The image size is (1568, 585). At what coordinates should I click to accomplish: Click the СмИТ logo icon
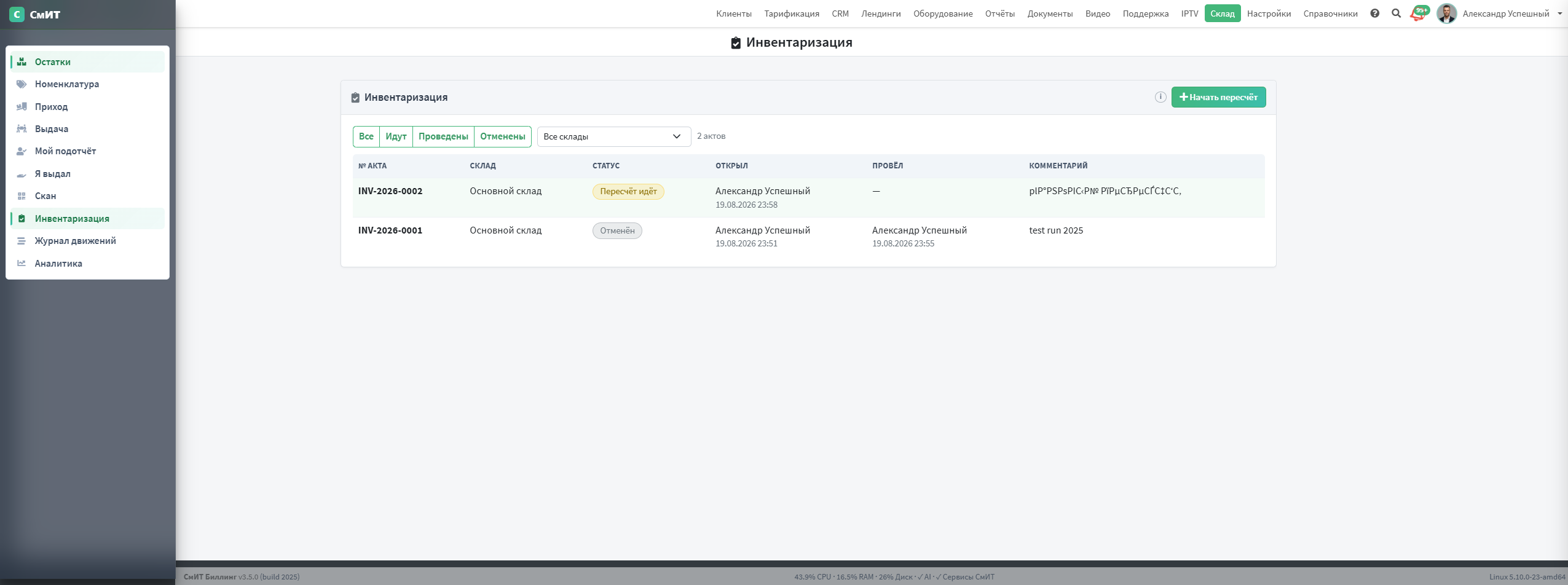pyautogui.click(x=17, y=14)
